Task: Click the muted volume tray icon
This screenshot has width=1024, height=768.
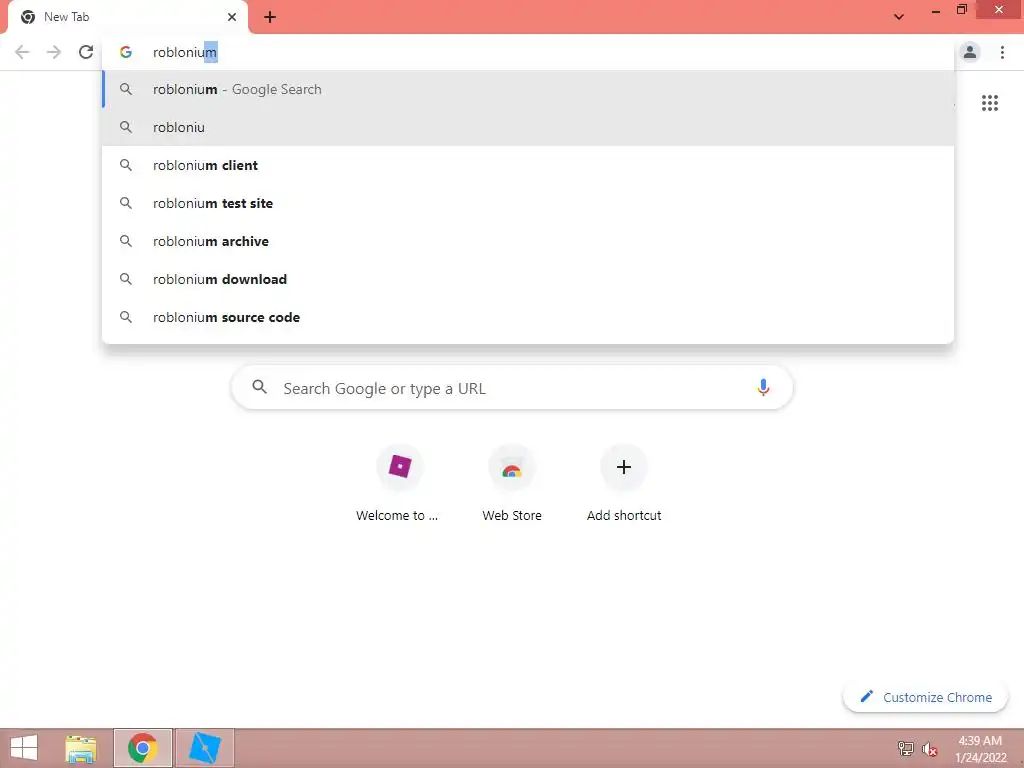Action: tap(929, 749)
